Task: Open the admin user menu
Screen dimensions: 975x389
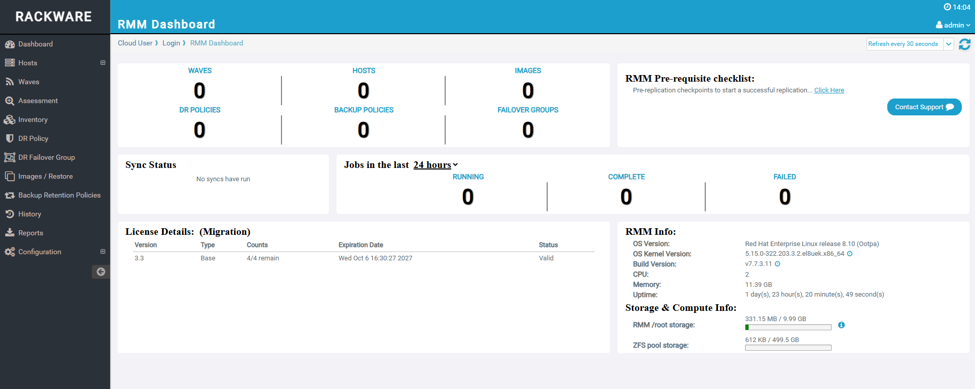Action: click(953, 25)
